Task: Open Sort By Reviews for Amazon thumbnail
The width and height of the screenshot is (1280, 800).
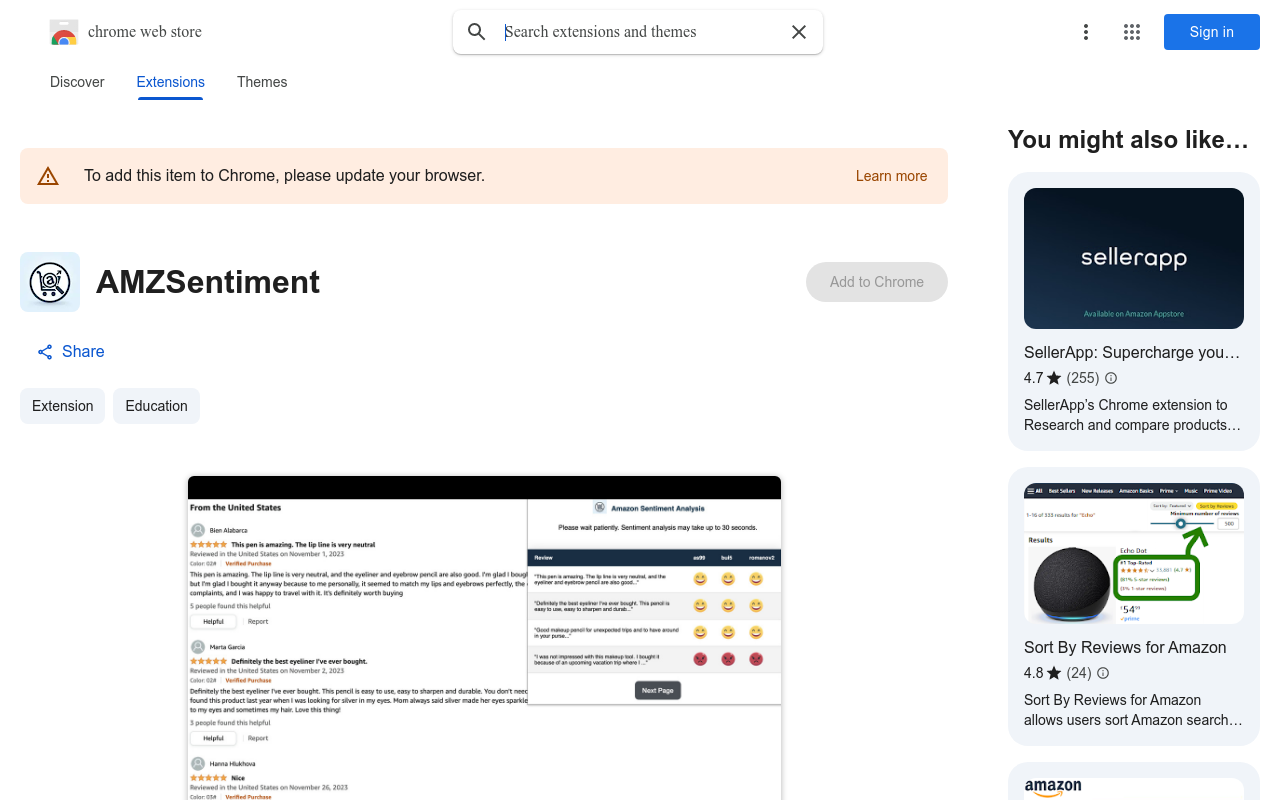Action: tap(1134, 554)
